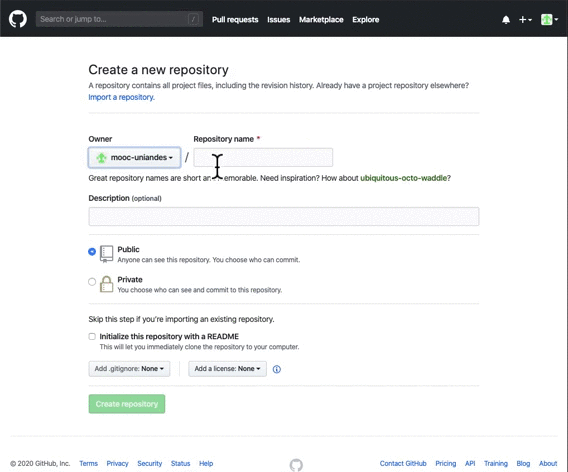Select the Public radio button

92,251
